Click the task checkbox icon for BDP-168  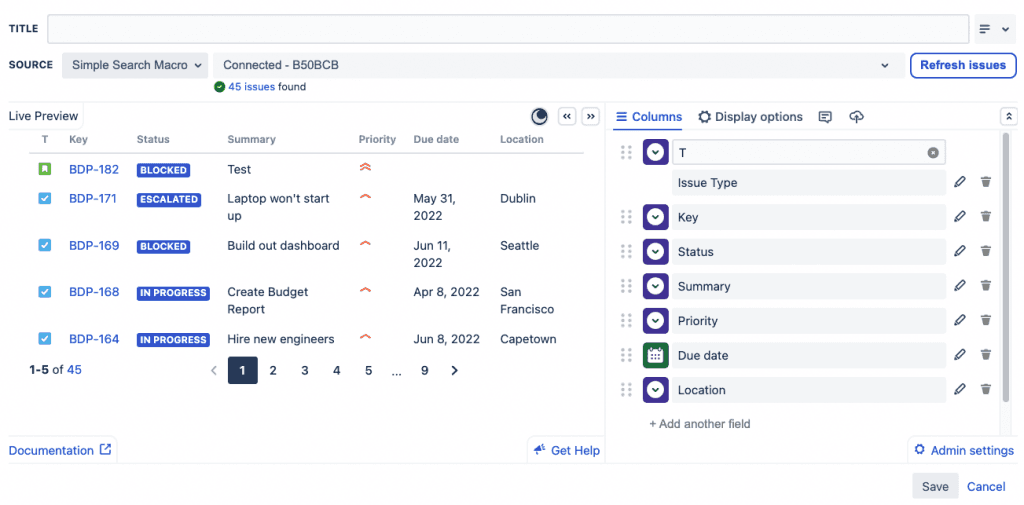pos(45,292)
